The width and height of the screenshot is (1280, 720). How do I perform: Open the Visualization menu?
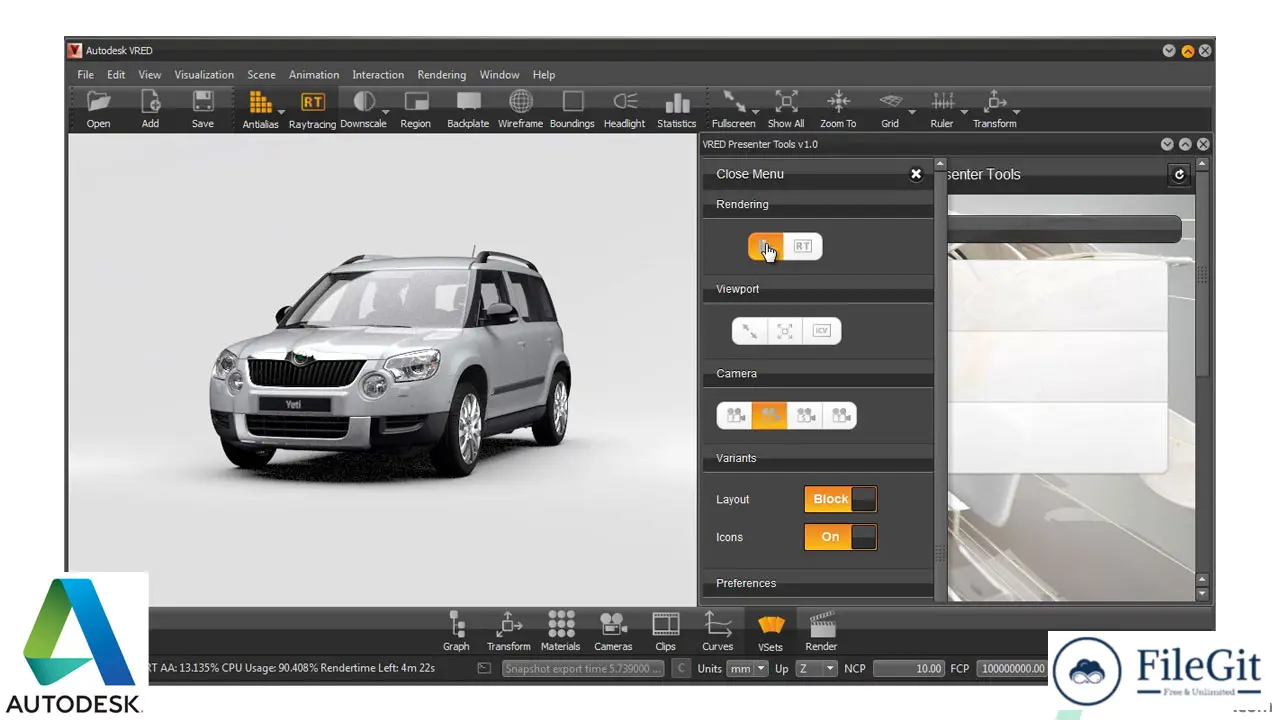point(204,75)
